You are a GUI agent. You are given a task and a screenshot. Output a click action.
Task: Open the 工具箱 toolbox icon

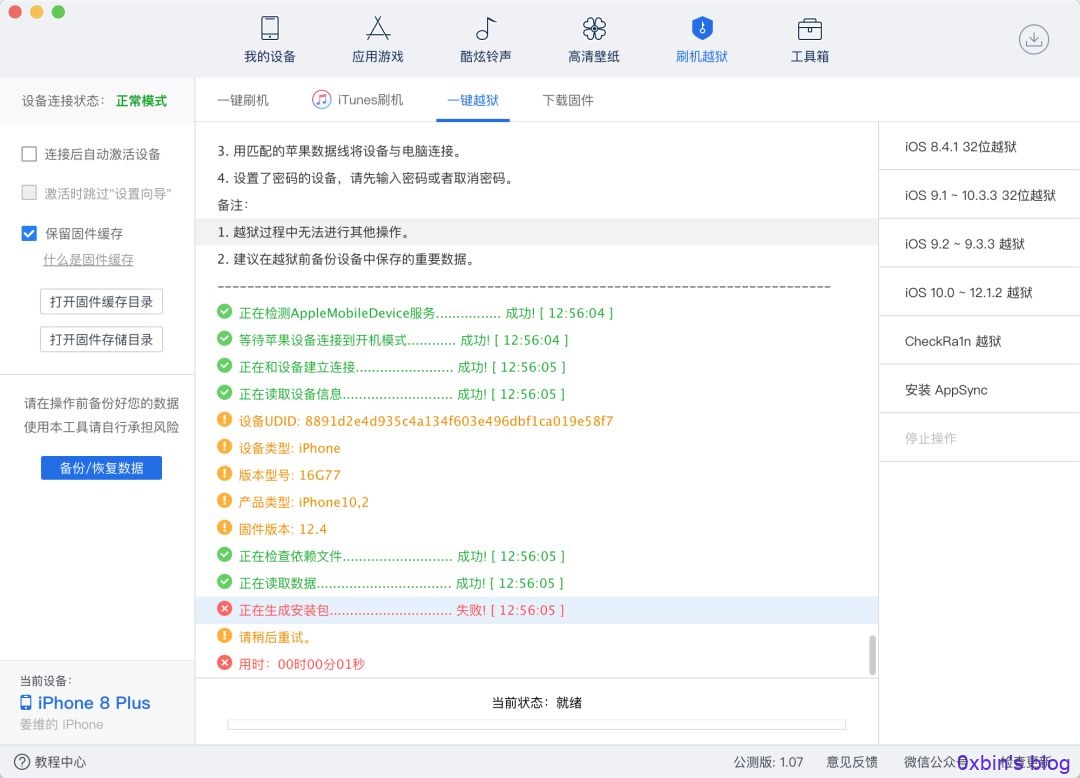click(809, 29)
